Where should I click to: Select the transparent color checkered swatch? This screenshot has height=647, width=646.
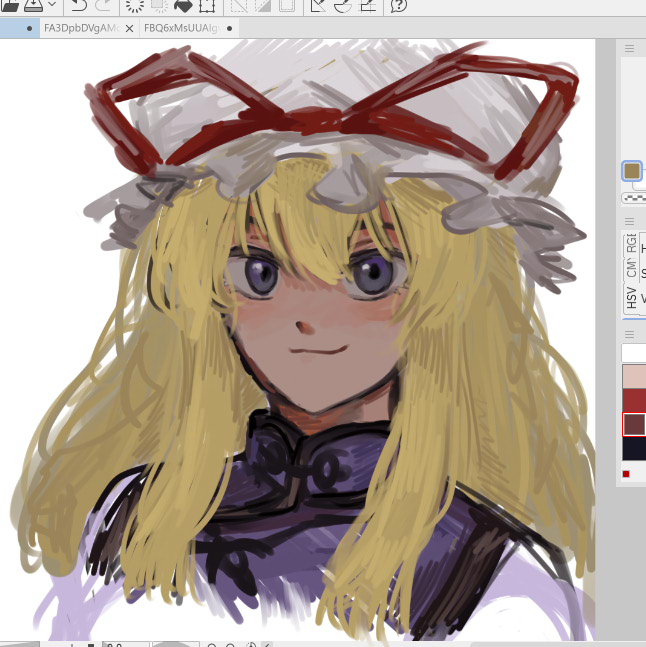[x=634, y=198]
